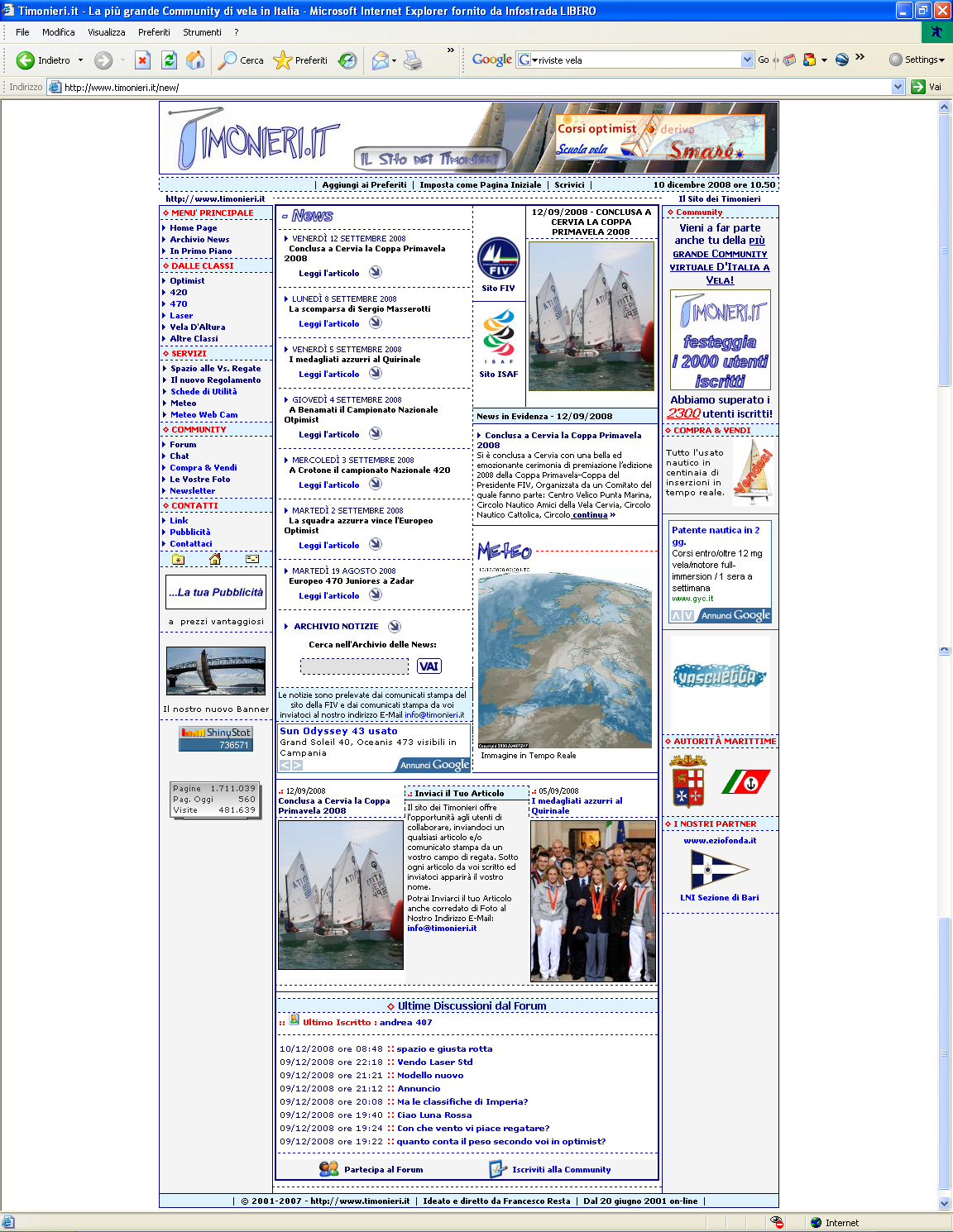Click the arrow icon beside ARCHIVIO NOTIZIE

coord(395,626)
